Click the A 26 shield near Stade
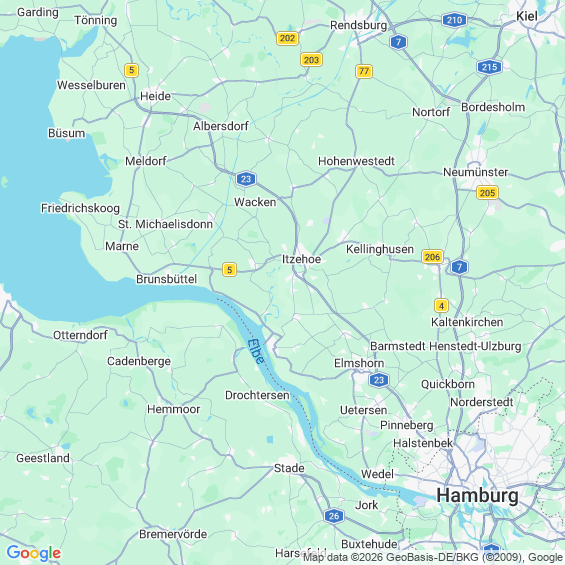 point(334,516)
